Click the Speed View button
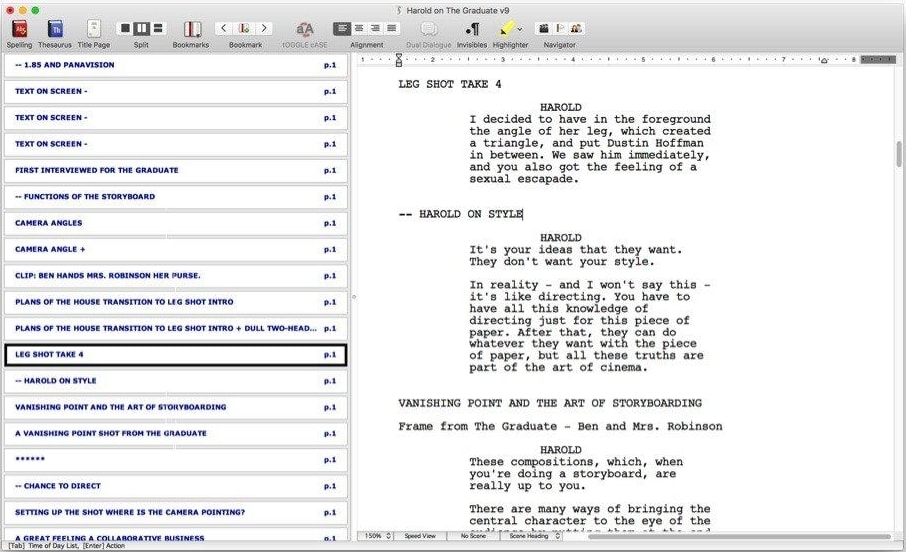This screenshot has height=552, width=906. (x=420, y=536)
